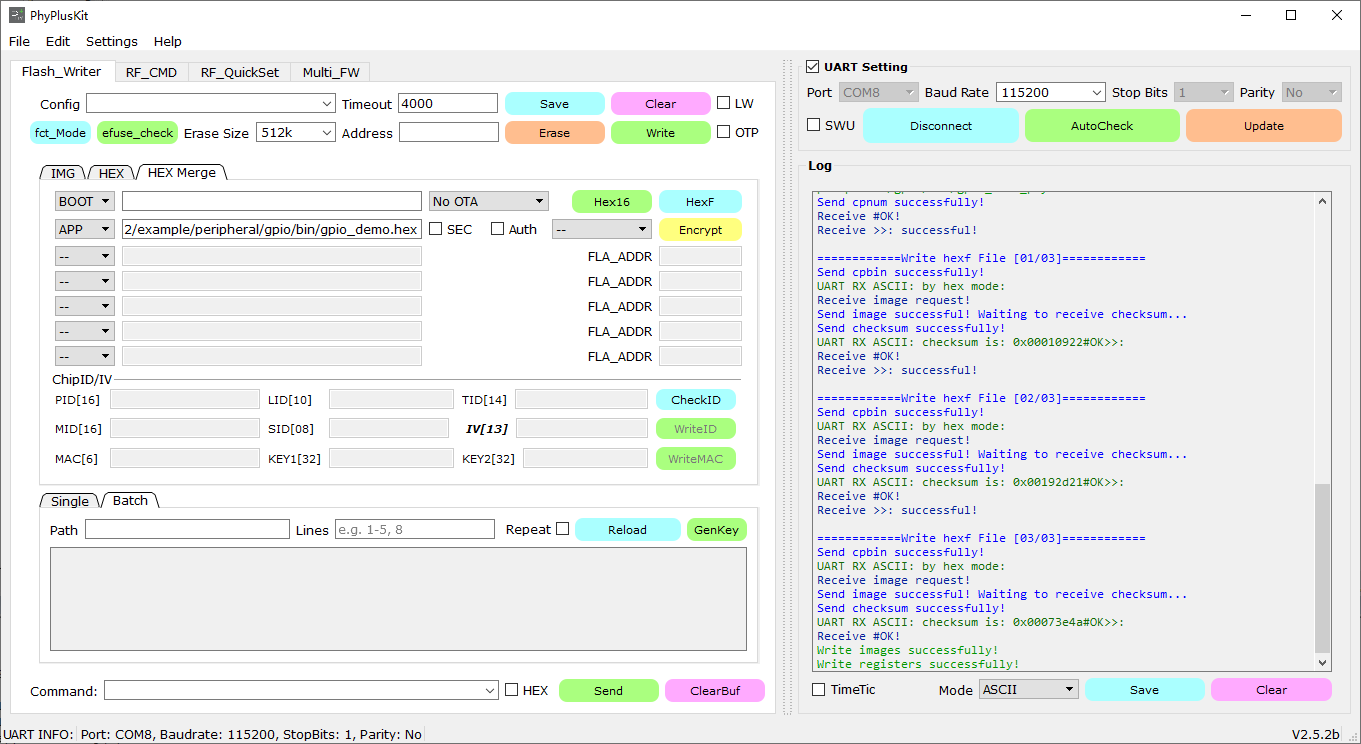The width and height of the screenshot is (1361, 744).
Task: Click the Send button
Action: coord(608,690)
